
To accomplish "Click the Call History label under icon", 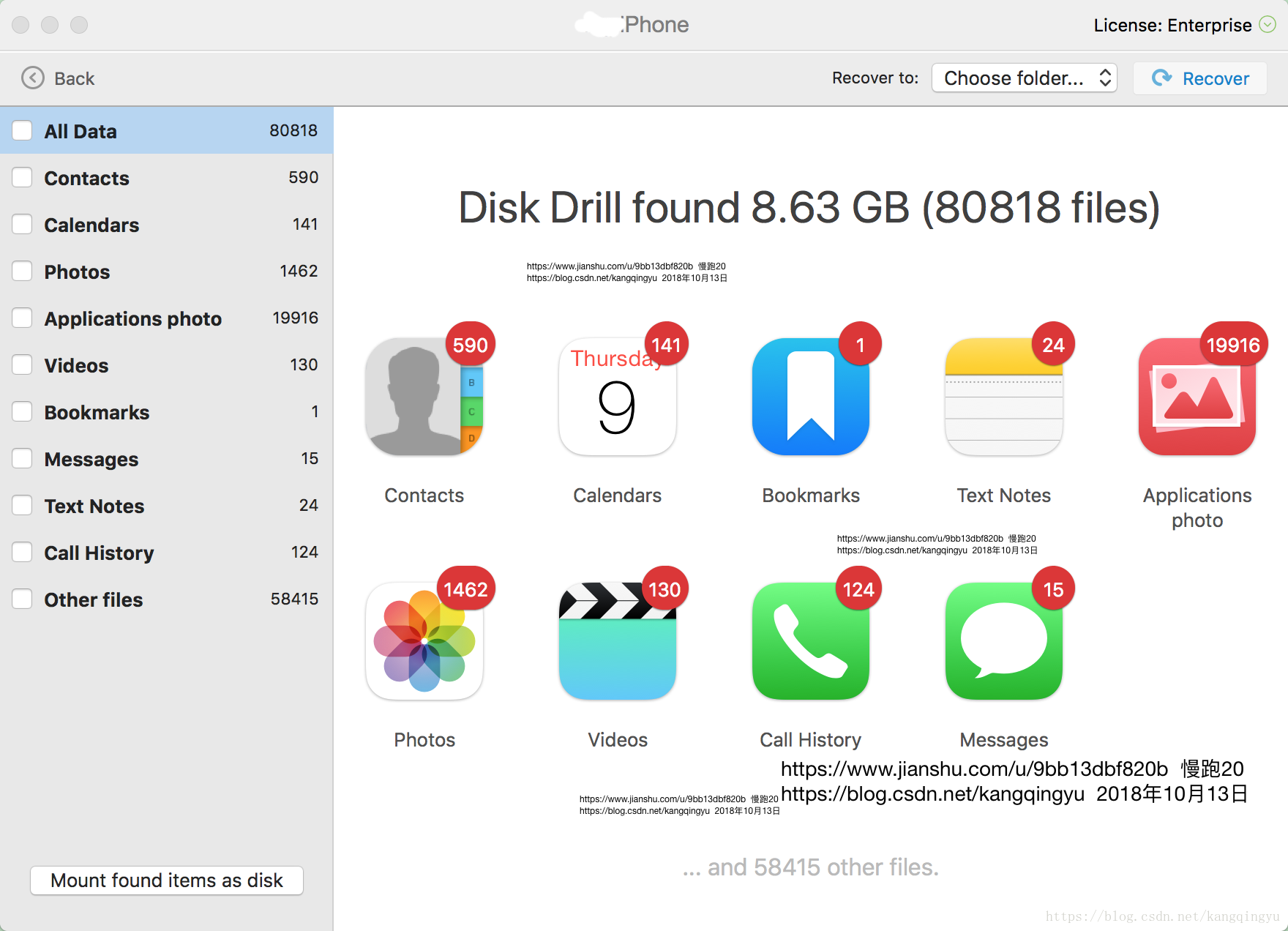I will pos(811,740).
